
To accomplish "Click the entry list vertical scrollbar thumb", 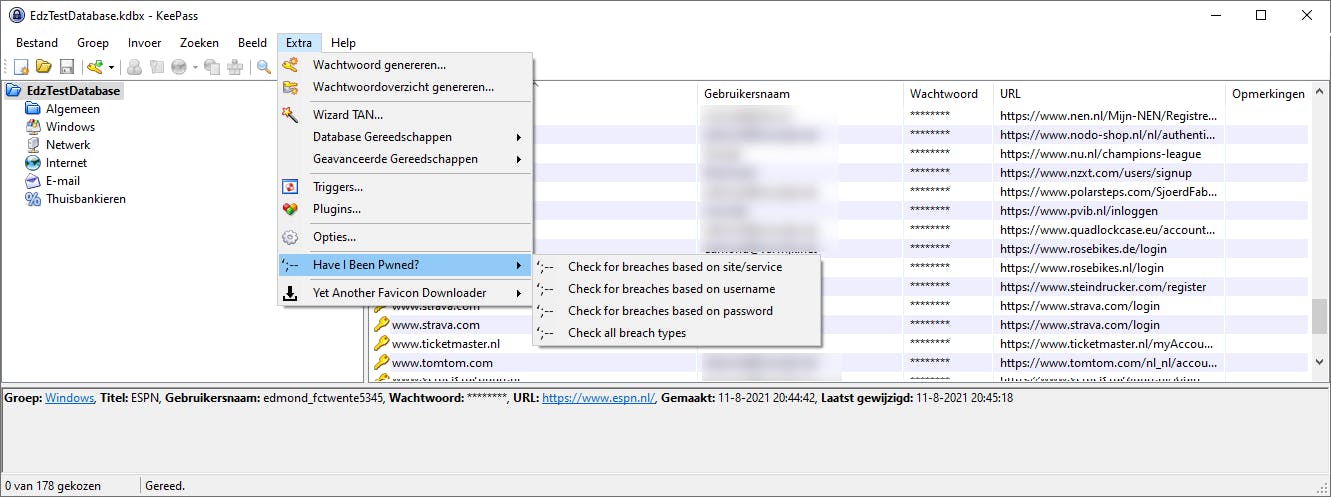I will pyautogui.click(x=1320, y=316).
